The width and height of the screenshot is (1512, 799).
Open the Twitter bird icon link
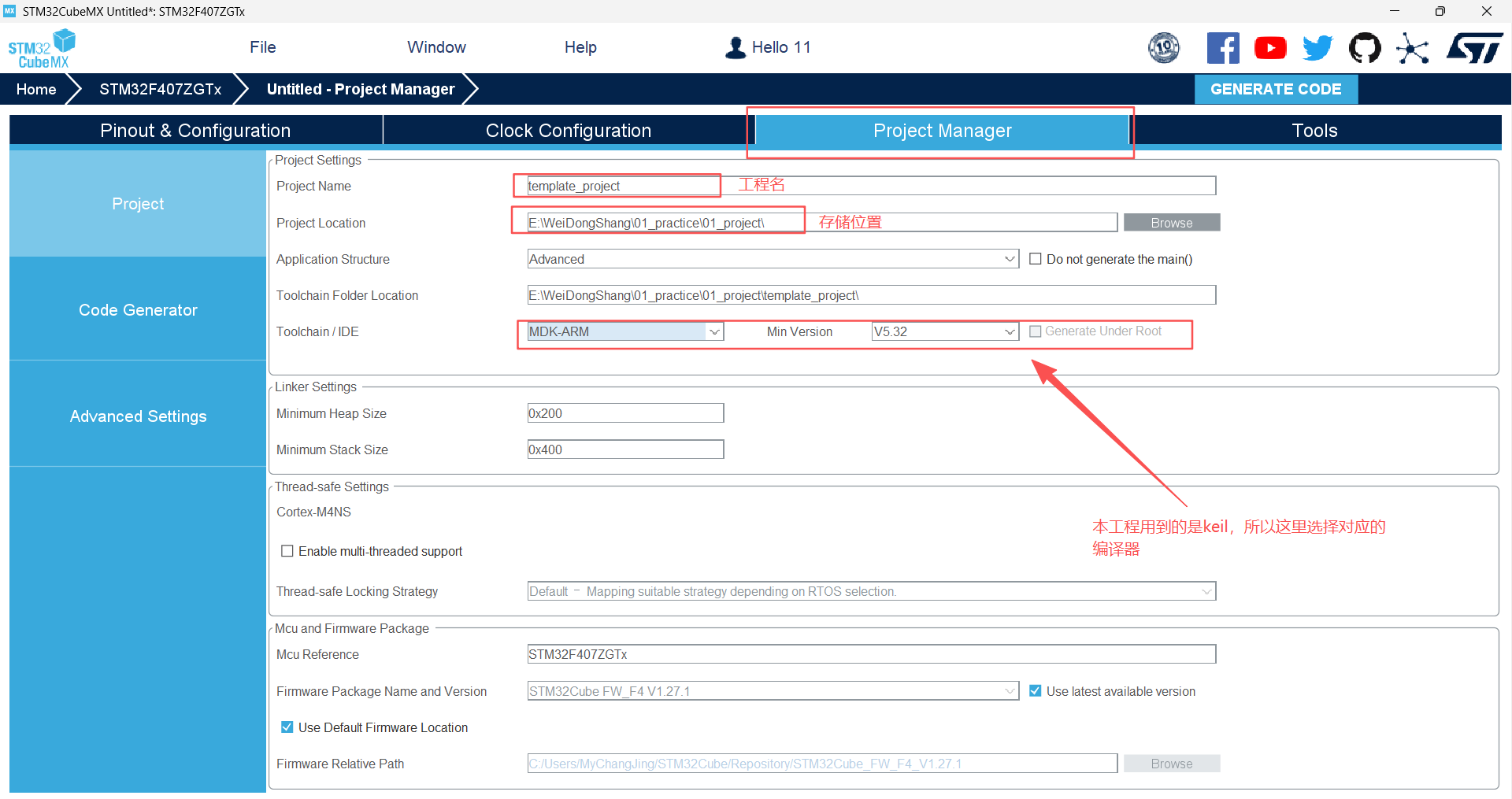tap(1317, 48)
